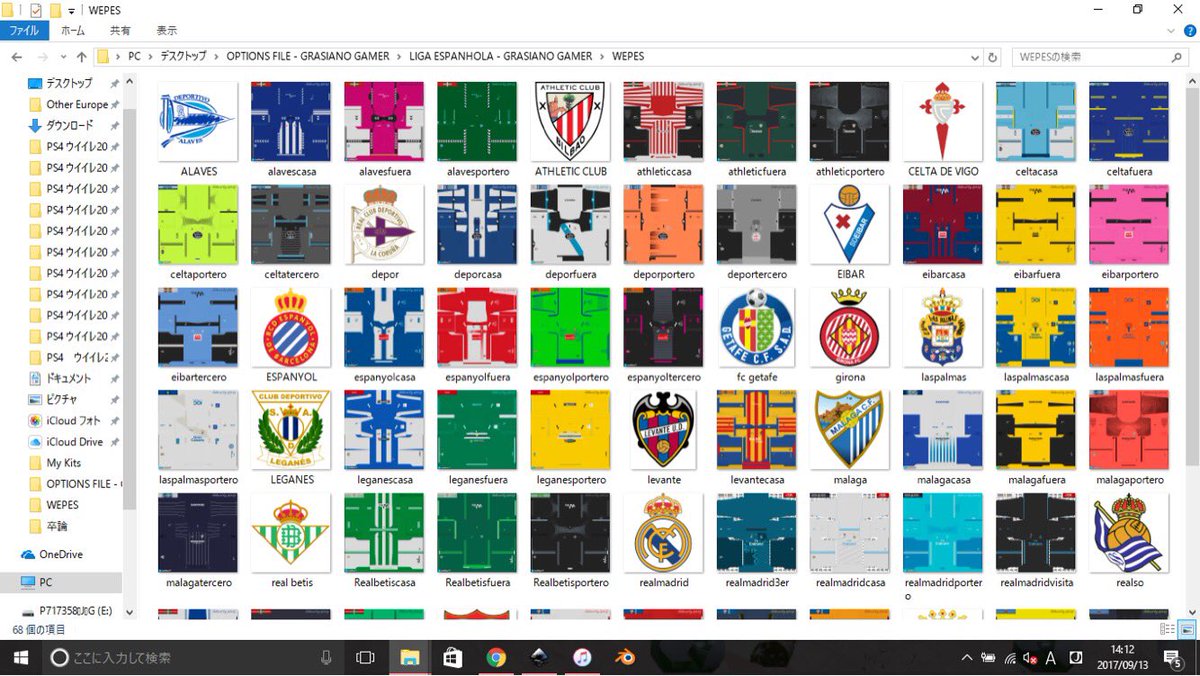Click LIGA ESPANHOLA - GRASIANO GAMER breadcrumb

(x=500, y=57)
